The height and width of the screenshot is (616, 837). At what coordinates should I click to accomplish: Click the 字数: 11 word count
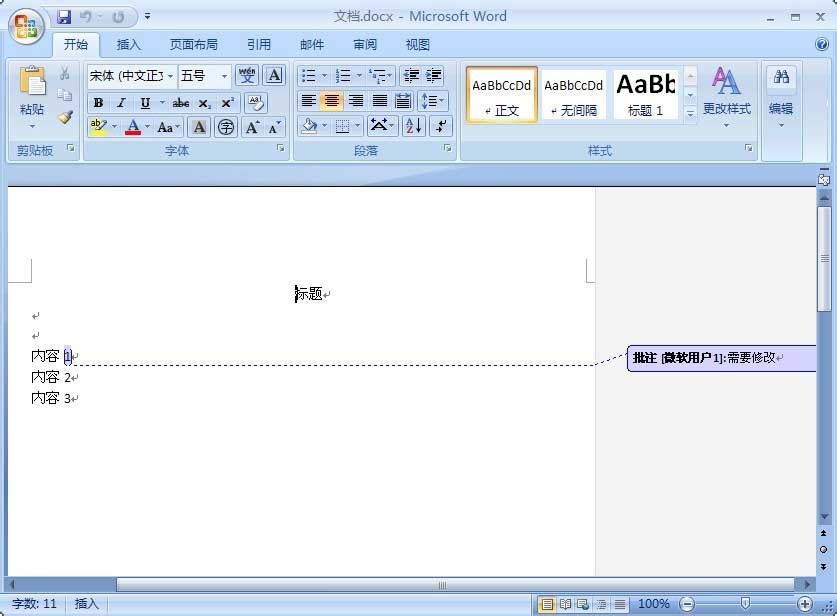point(35,604)
